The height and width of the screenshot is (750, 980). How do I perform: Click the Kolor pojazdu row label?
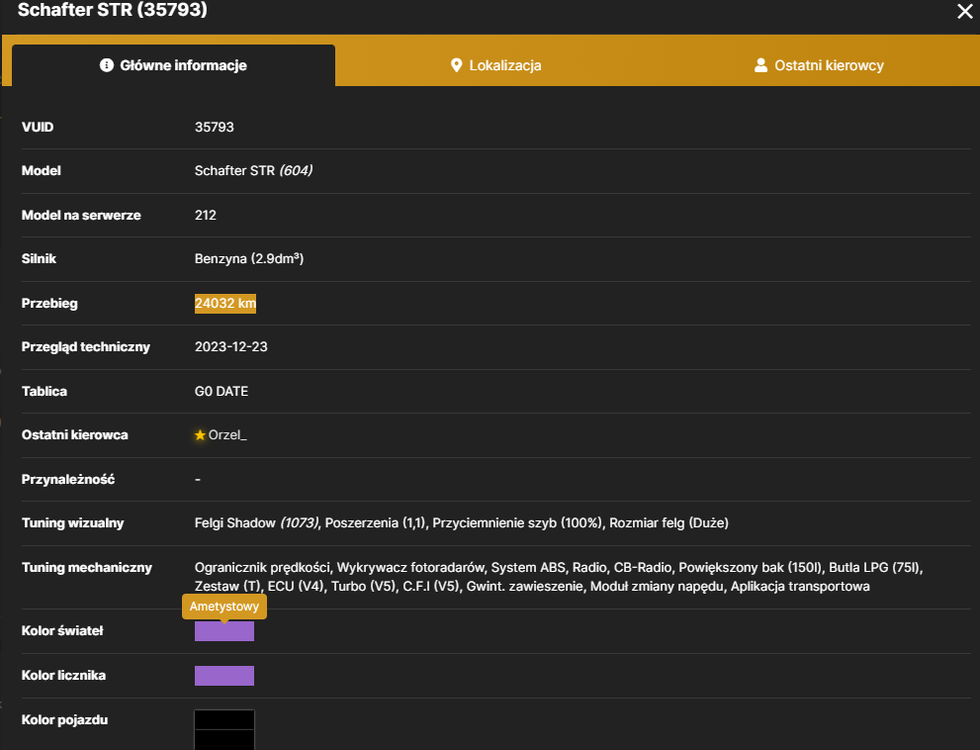click(65, 720)
